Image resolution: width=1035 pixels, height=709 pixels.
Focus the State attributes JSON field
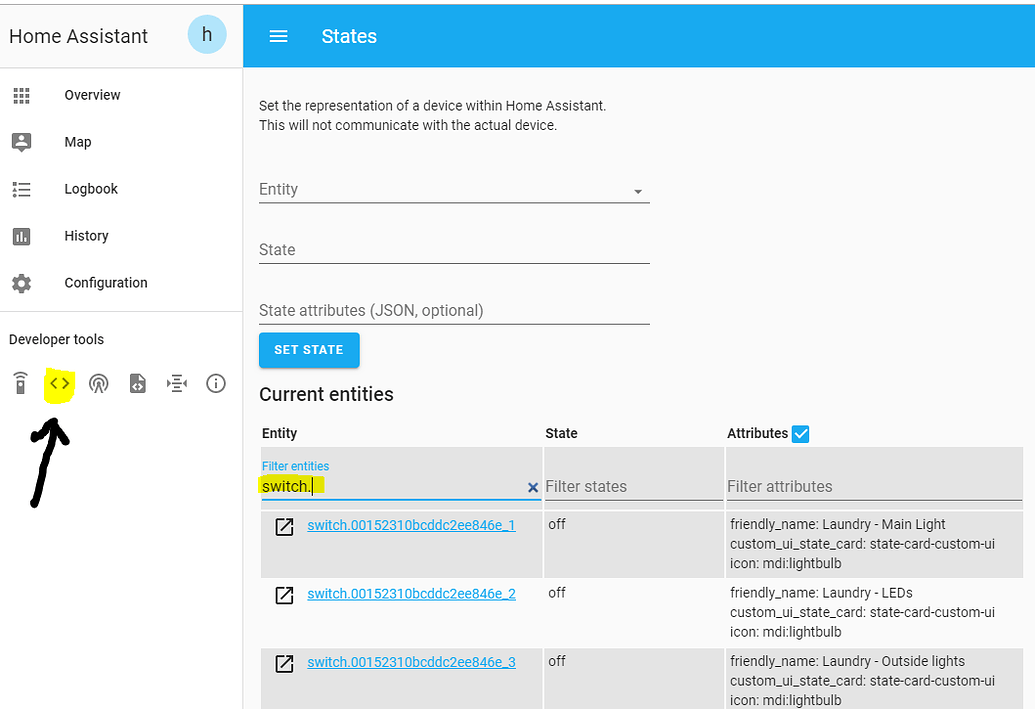pyautogui.click(x=454, y=311)
